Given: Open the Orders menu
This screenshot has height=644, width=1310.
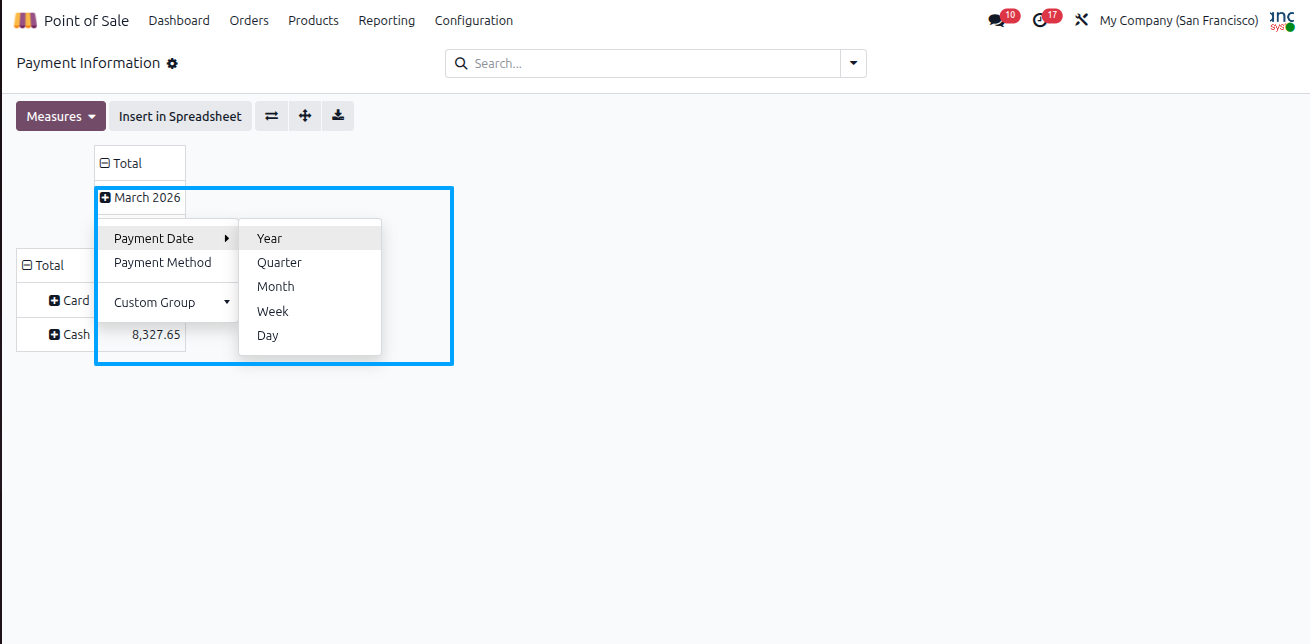Looking at the screenshot, I should coord(249,20).
